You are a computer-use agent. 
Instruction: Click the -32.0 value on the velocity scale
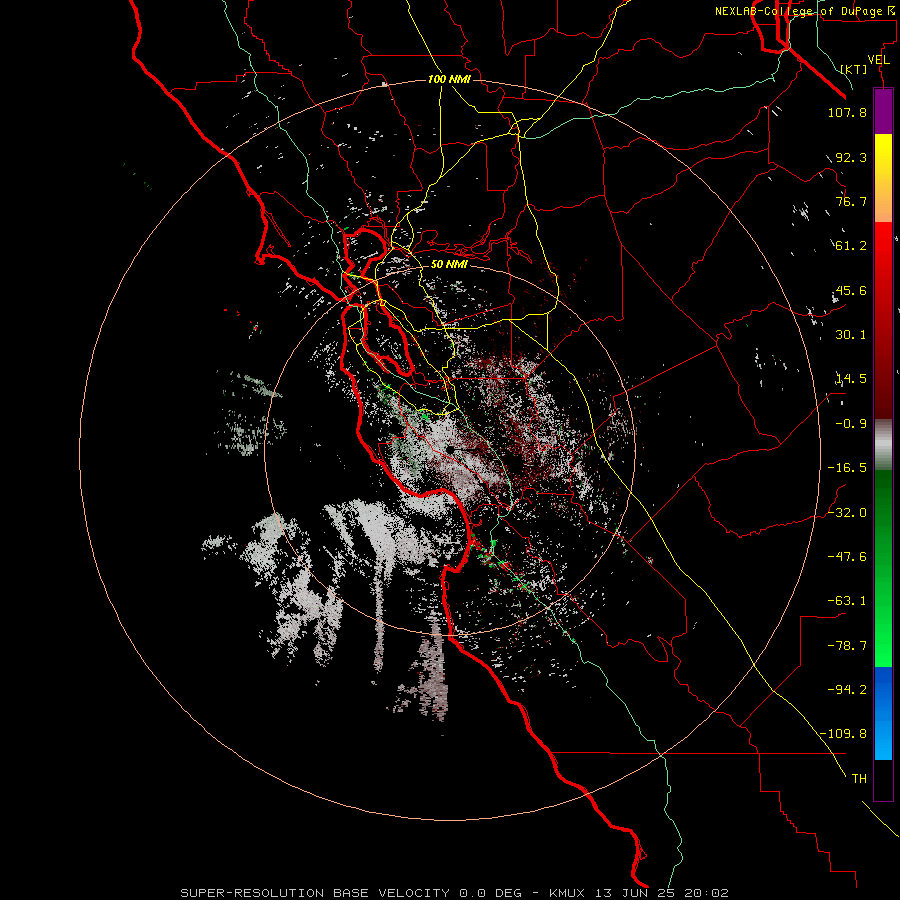tap(847, 513)
